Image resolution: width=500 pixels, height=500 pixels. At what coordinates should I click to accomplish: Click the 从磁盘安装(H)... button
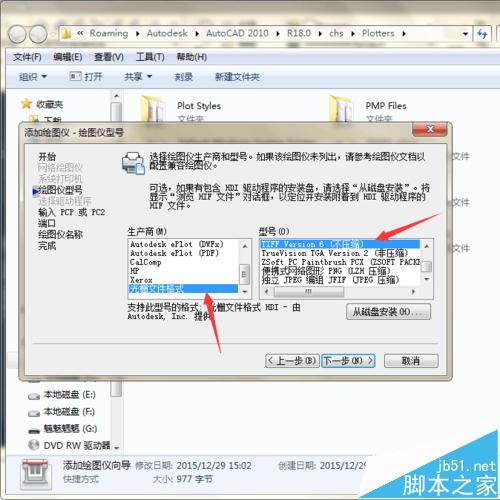click(x=388, y=312)
